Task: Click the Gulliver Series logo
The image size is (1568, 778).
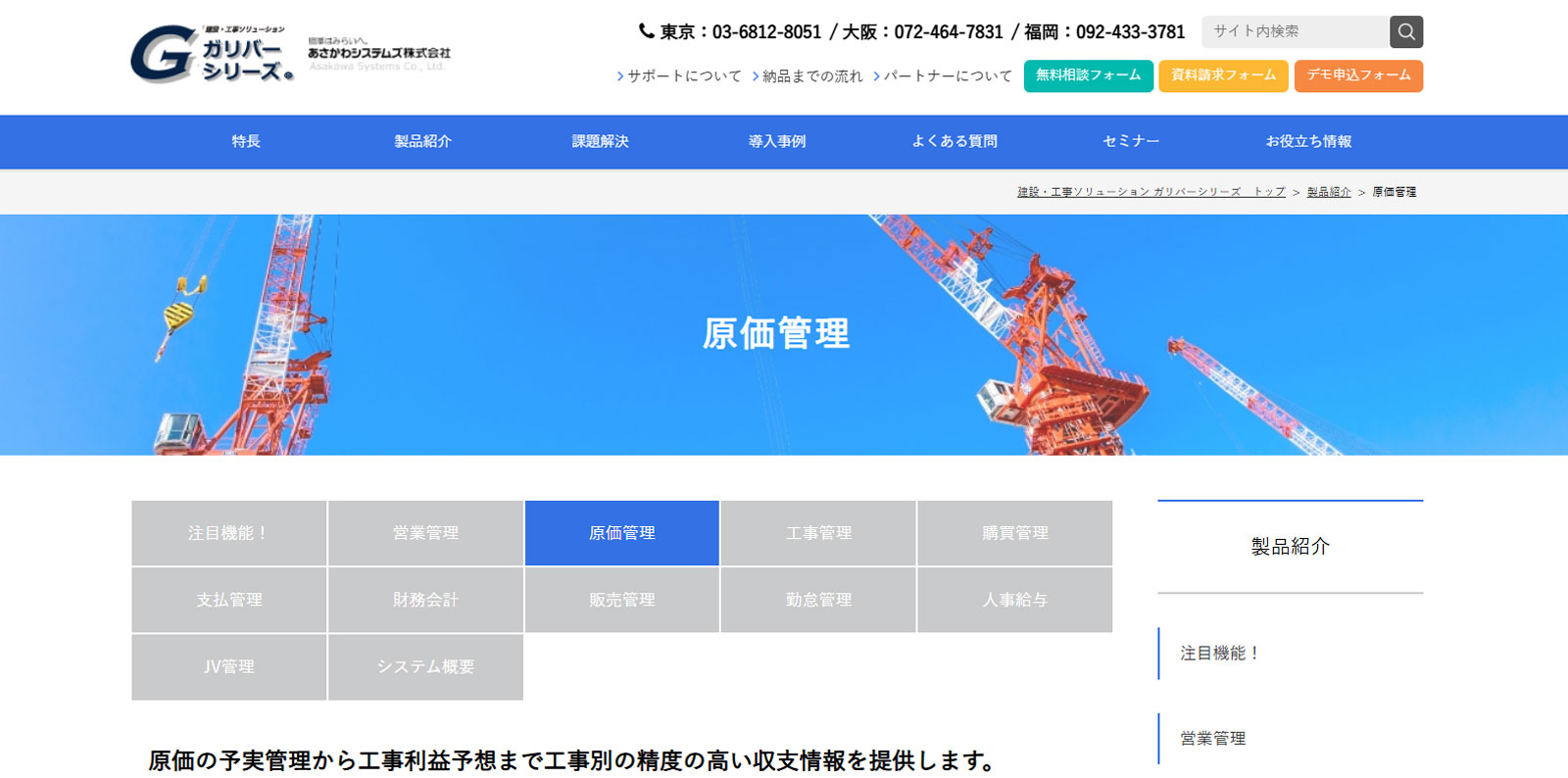Action: [213, 54]
